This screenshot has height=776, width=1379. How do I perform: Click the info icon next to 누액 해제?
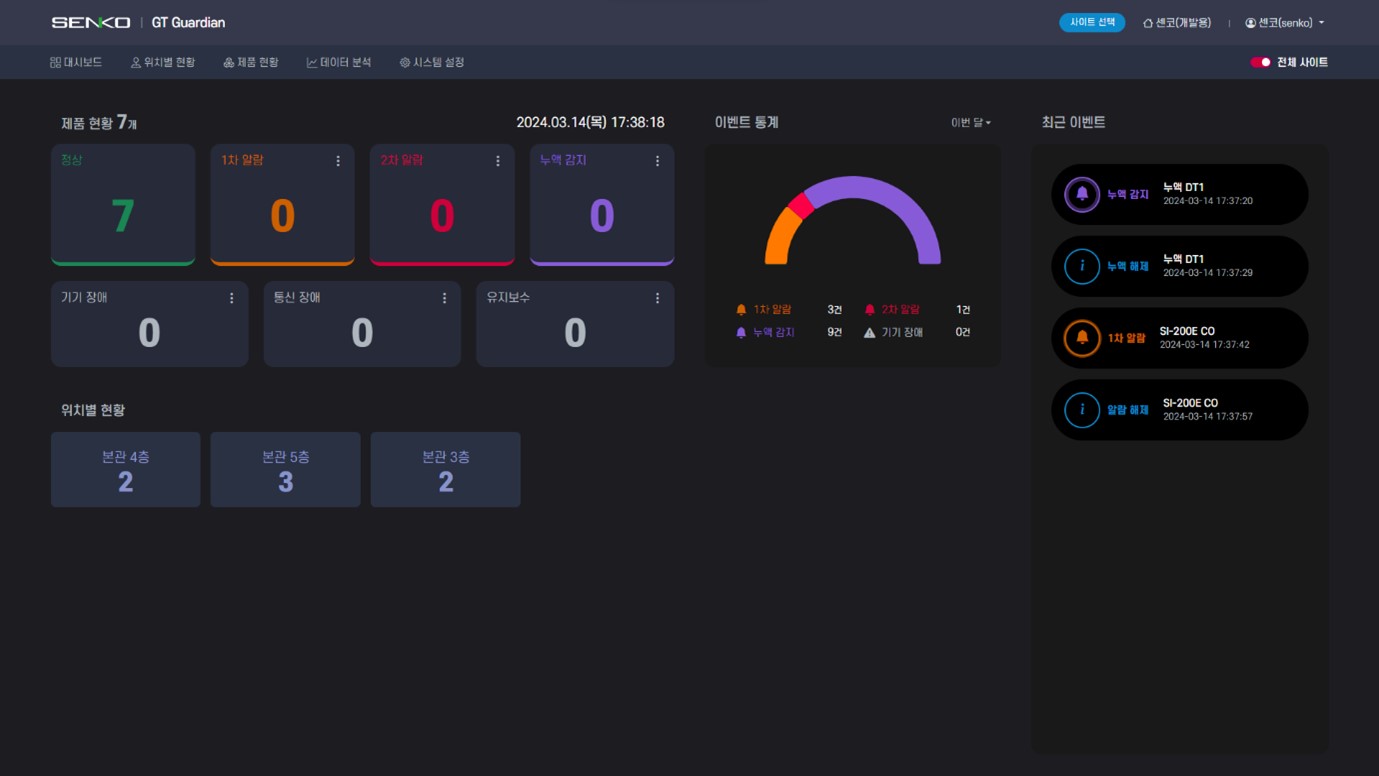1082,267
